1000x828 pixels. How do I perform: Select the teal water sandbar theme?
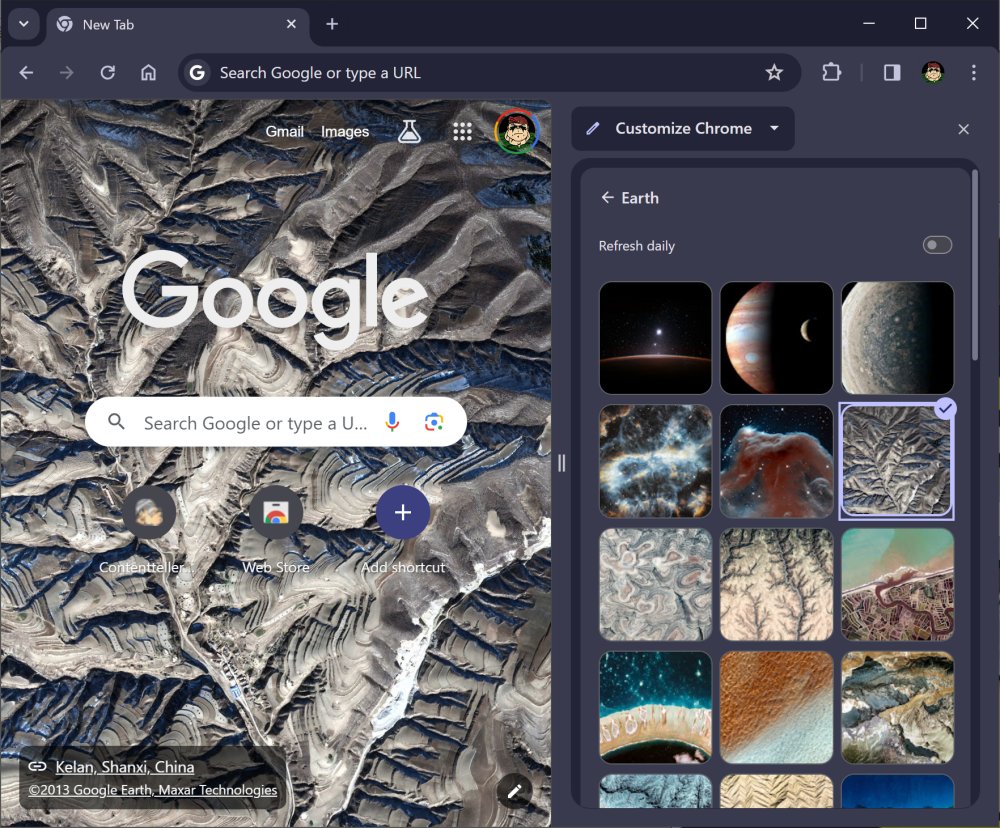[656, 707]
